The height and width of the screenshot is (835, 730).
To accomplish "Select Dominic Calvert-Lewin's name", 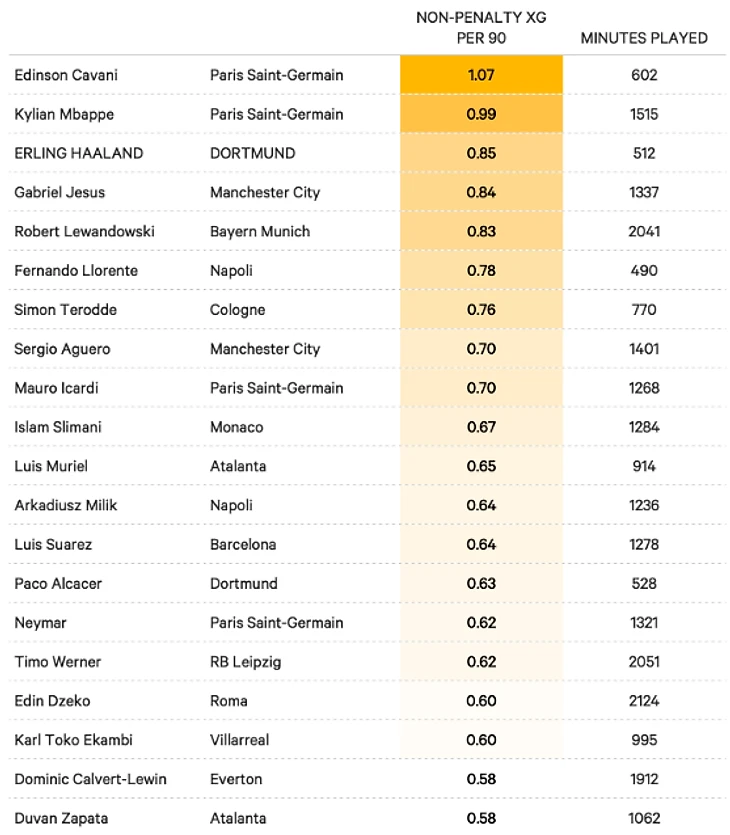I will click(90, 779).
